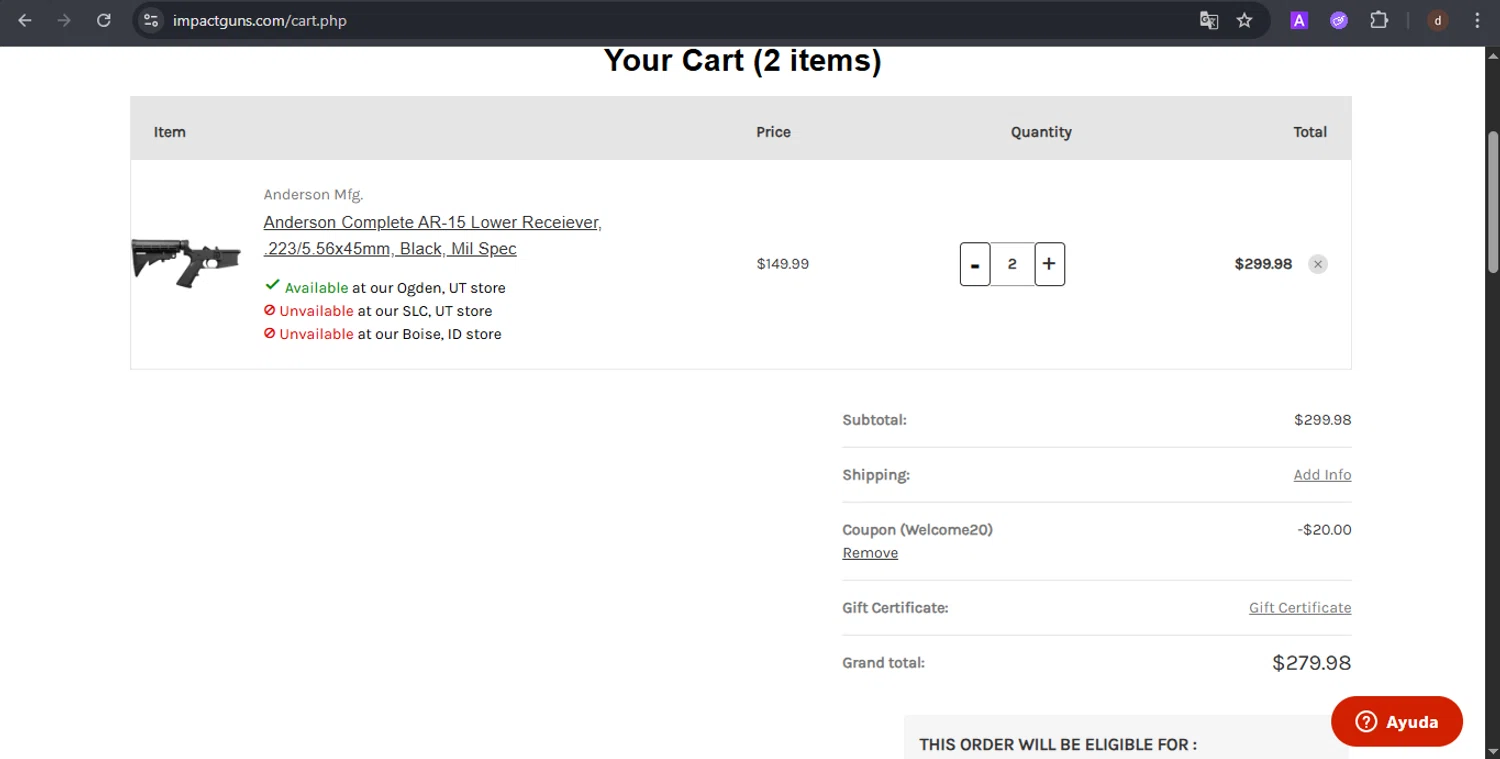Open the Chrome three-dot menu
This screenshot has height=759, width=1500.
point(1477,20)
